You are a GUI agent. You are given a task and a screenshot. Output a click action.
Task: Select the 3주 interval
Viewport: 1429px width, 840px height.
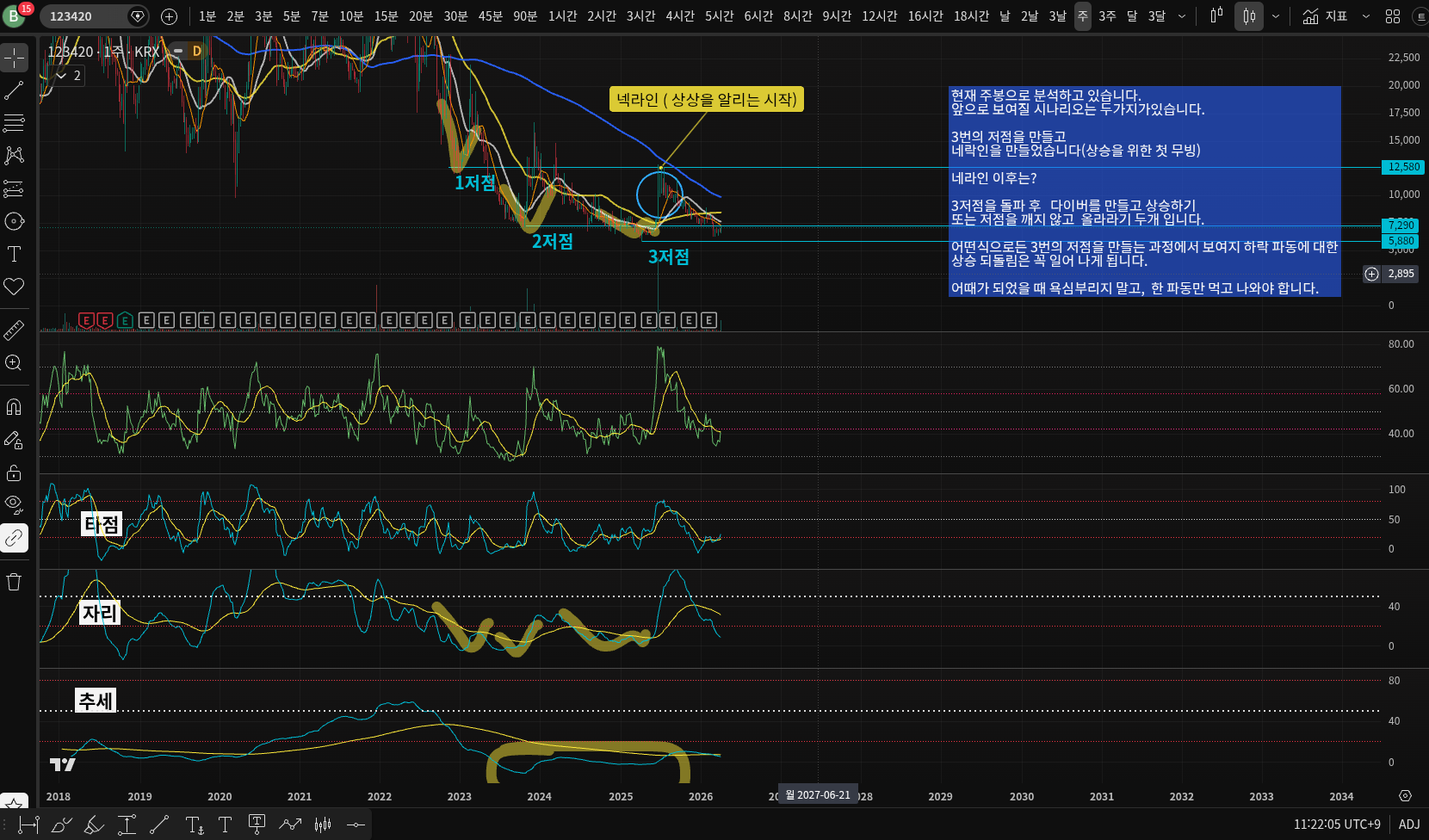coord(1107,16)
